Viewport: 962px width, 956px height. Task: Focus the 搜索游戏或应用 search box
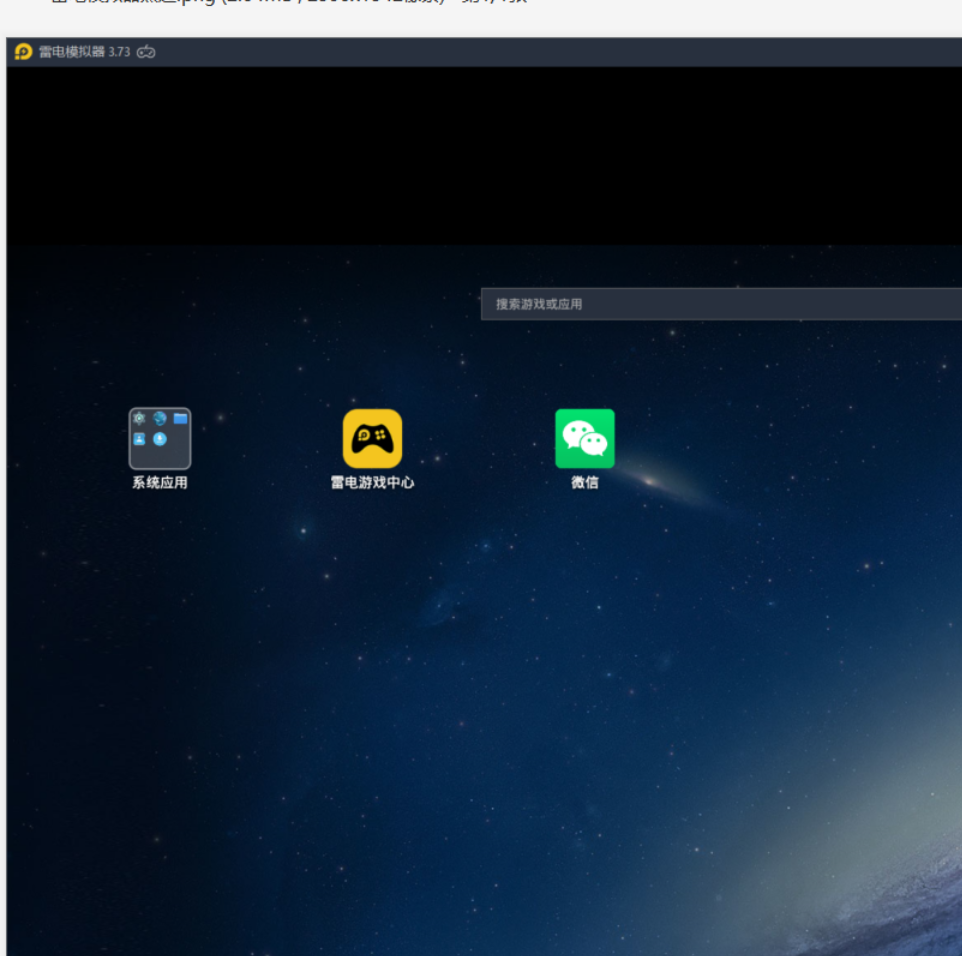(720, 304)
